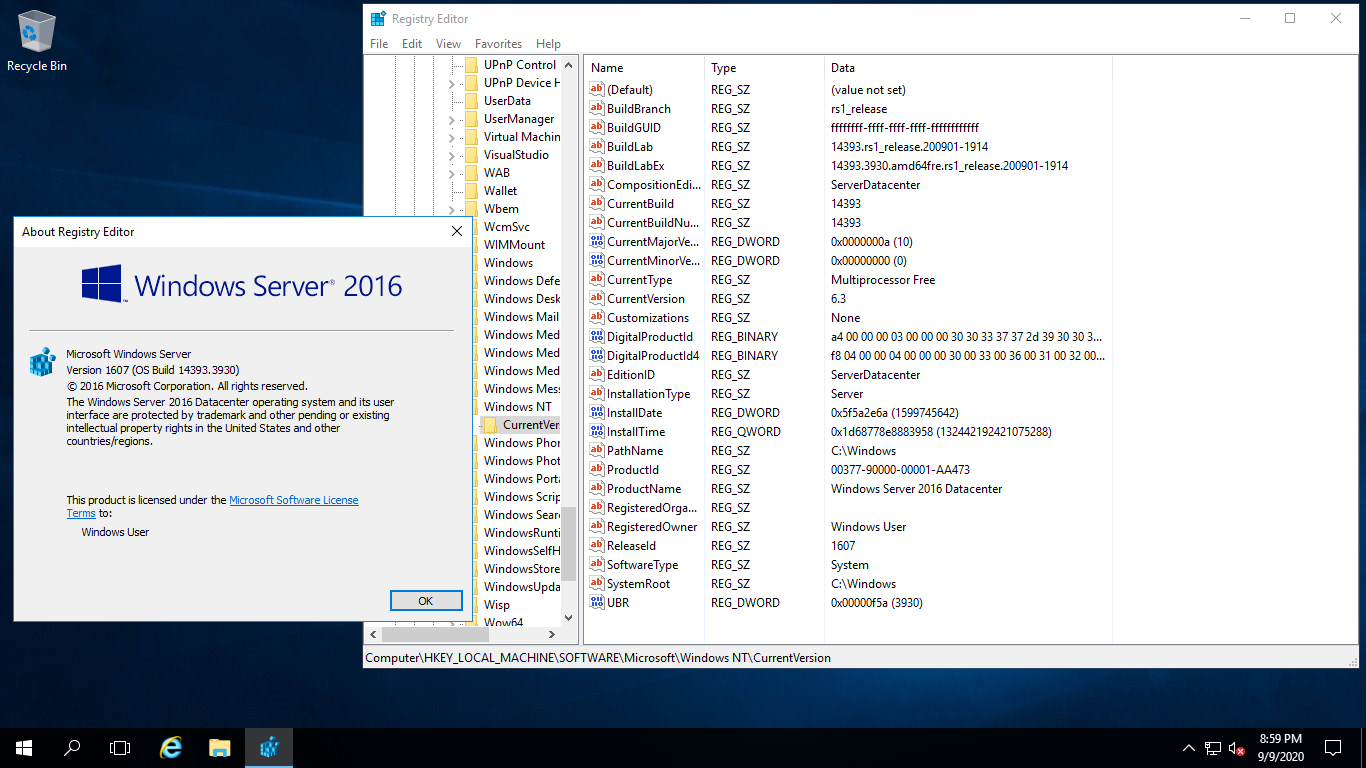Open the File menu

[x=379, y=44]
